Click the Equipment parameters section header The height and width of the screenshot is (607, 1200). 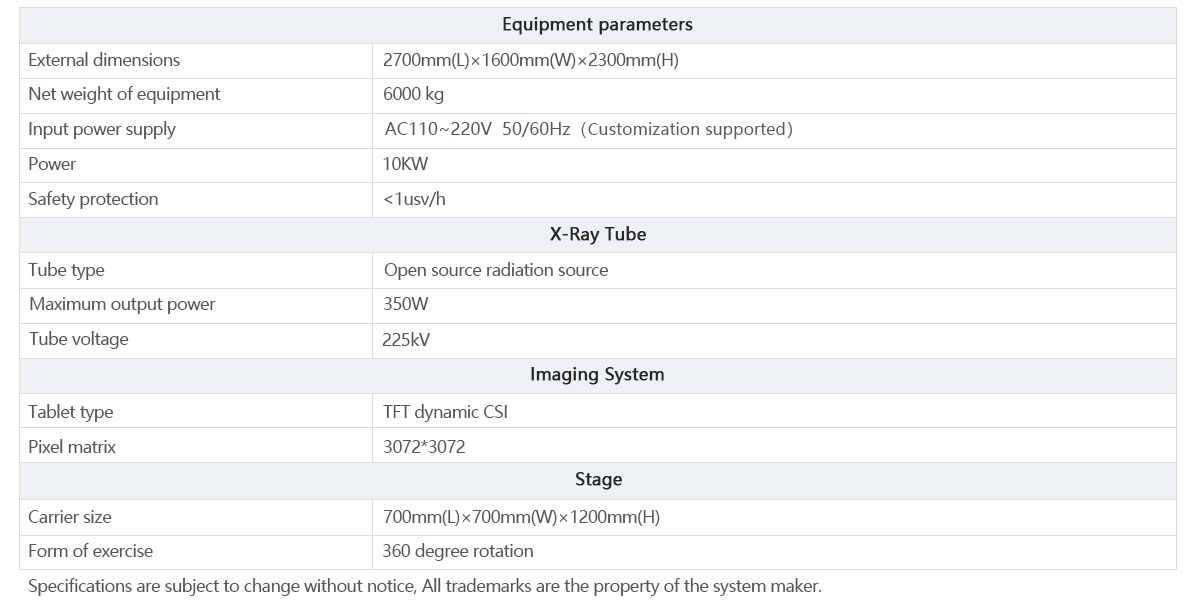click(x=597, y=25)
